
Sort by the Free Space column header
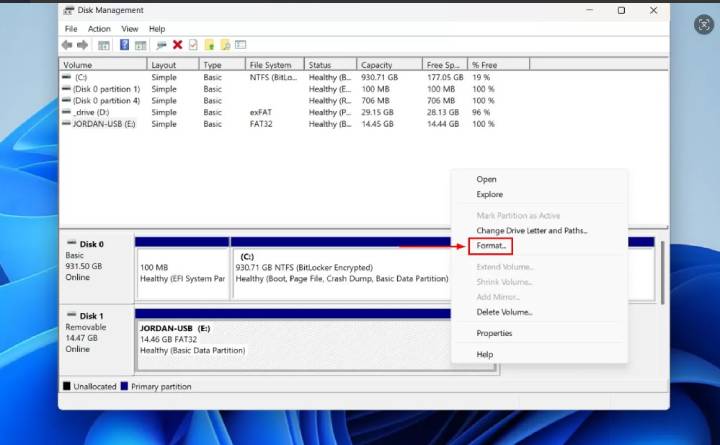[x=445, y=65]
